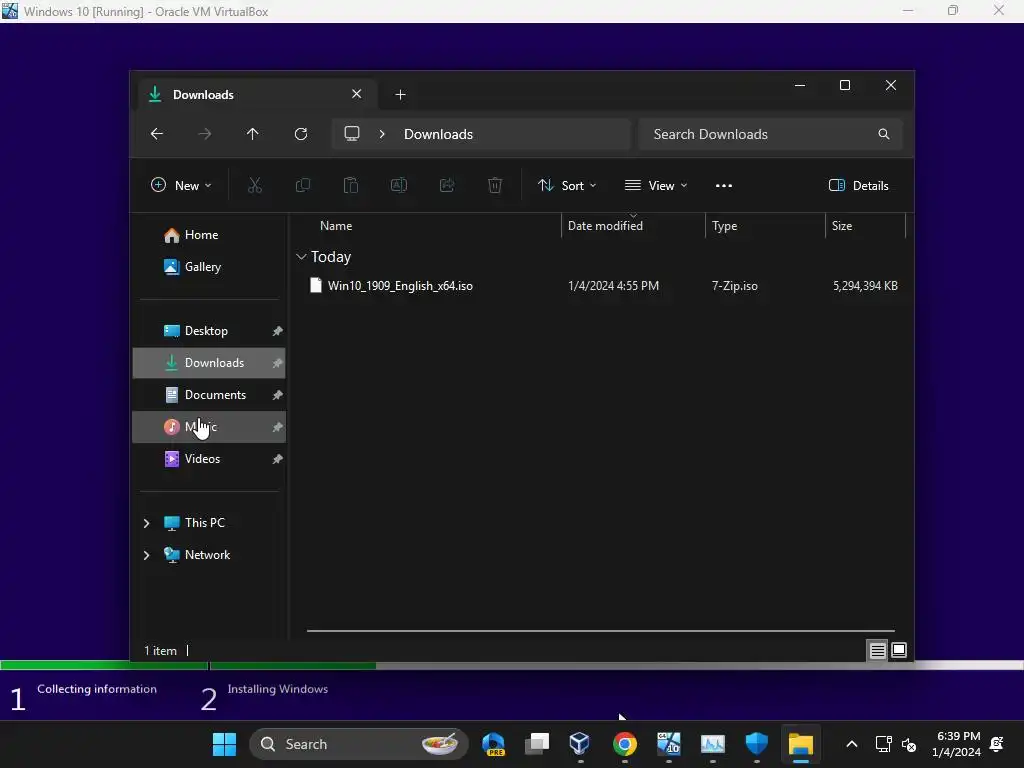Open pinned Desktop folder
The height and width of the screenshot is (768, 1024).
click(x=209, y=330)
